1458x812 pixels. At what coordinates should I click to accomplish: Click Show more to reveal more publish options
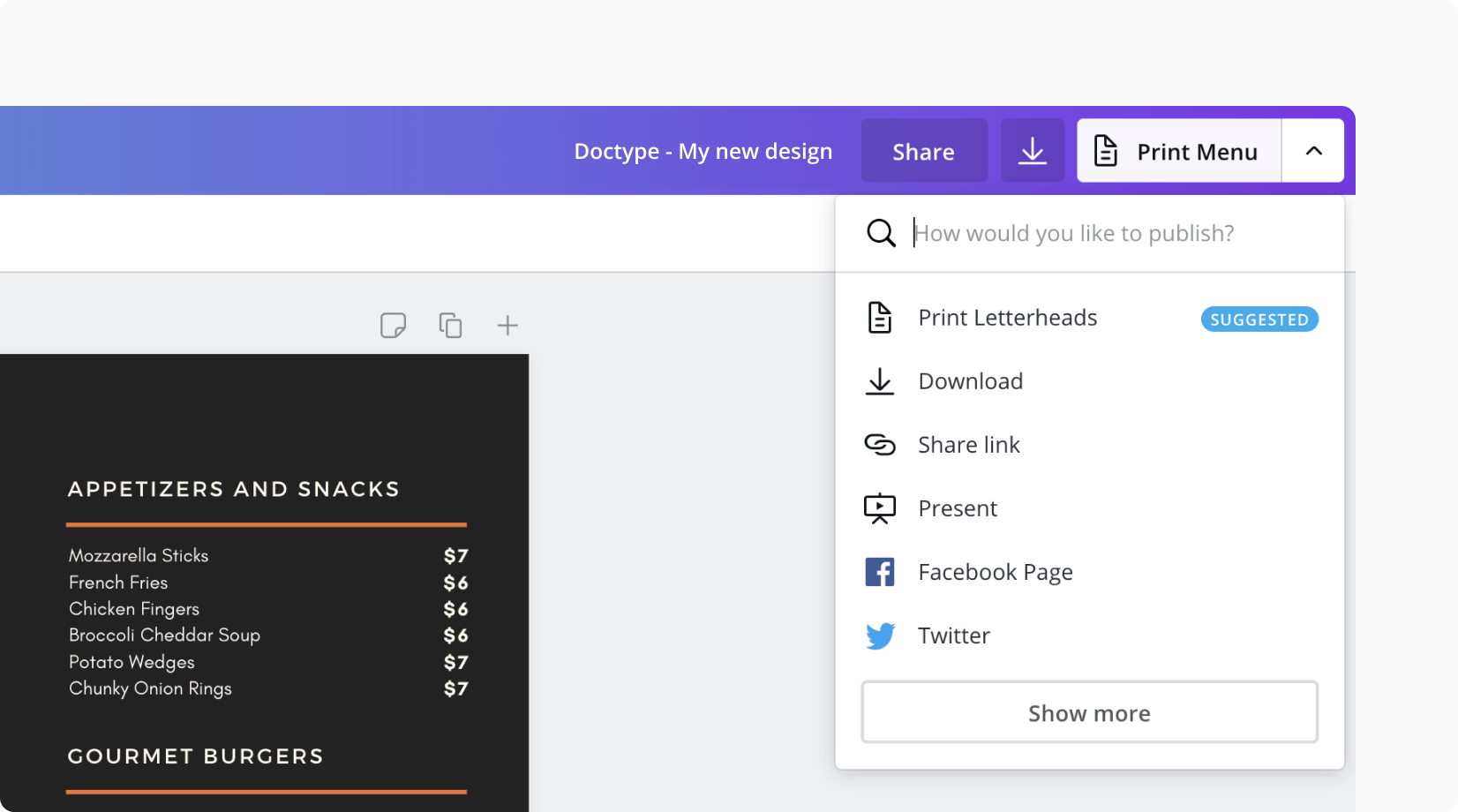pyautogui.click(x=1089, y=712)
